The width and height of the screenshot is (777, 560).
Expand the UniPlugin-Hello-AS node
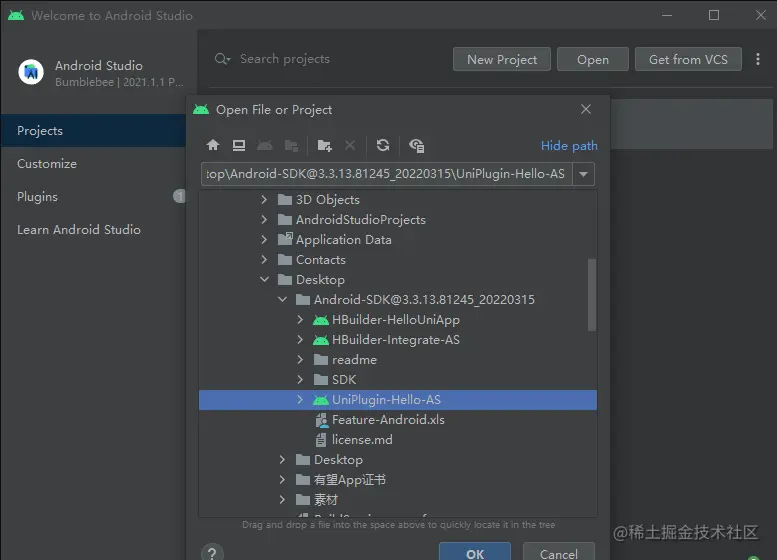(x=300, y=399)
